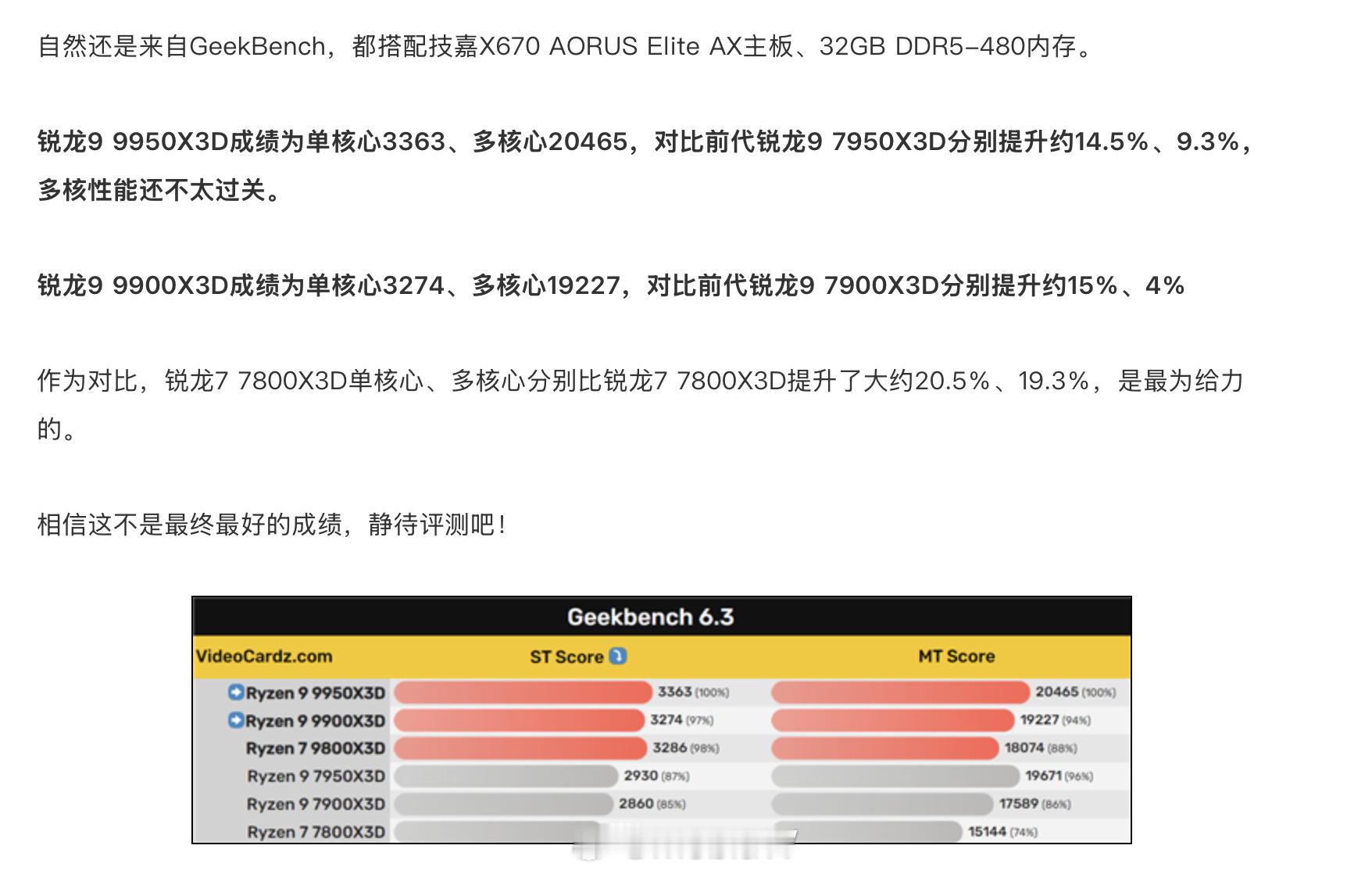Click the blue icon next to ST Score

point(617,656)
